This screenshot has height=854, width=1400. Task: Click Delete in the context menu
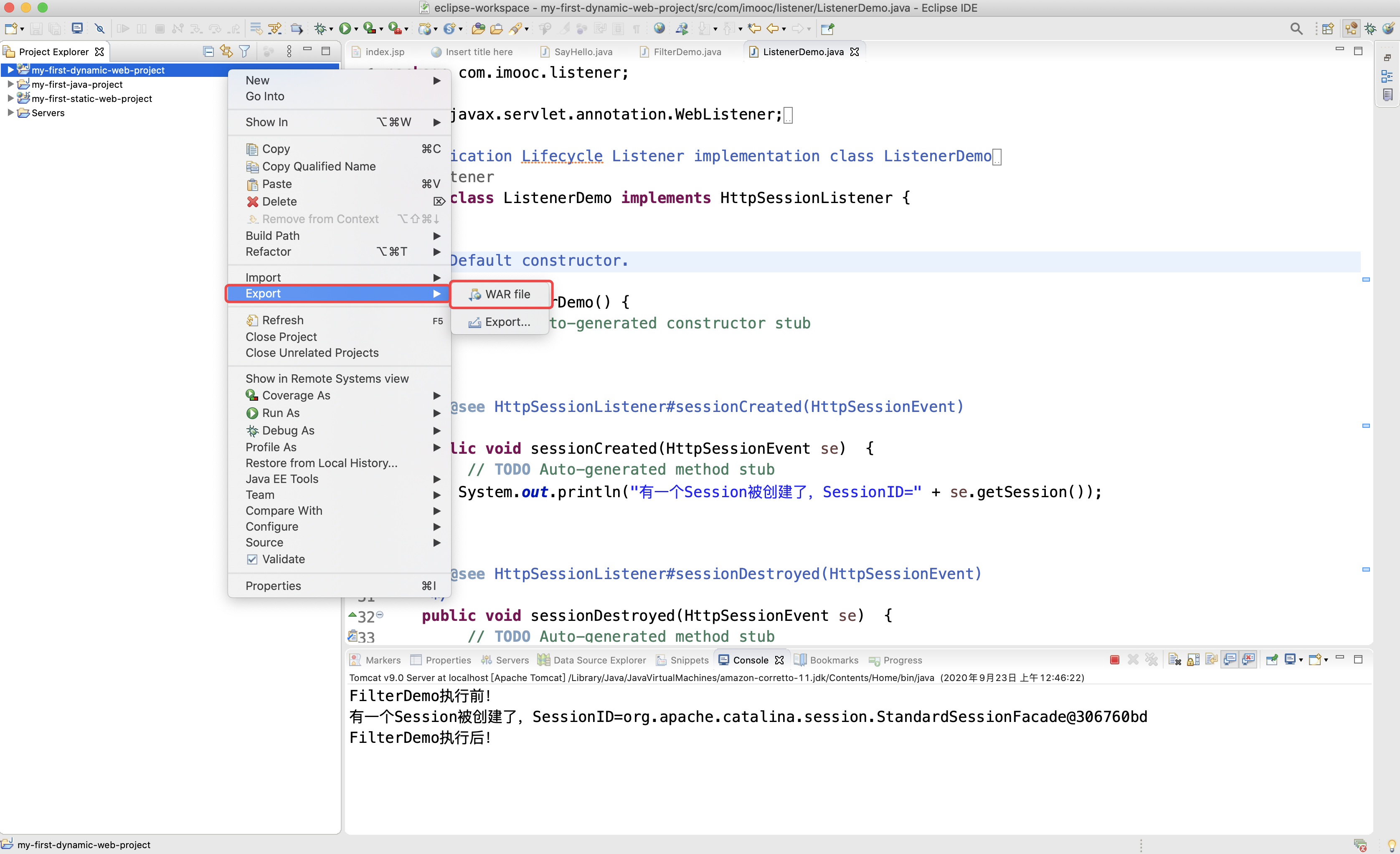coord(339,202)
